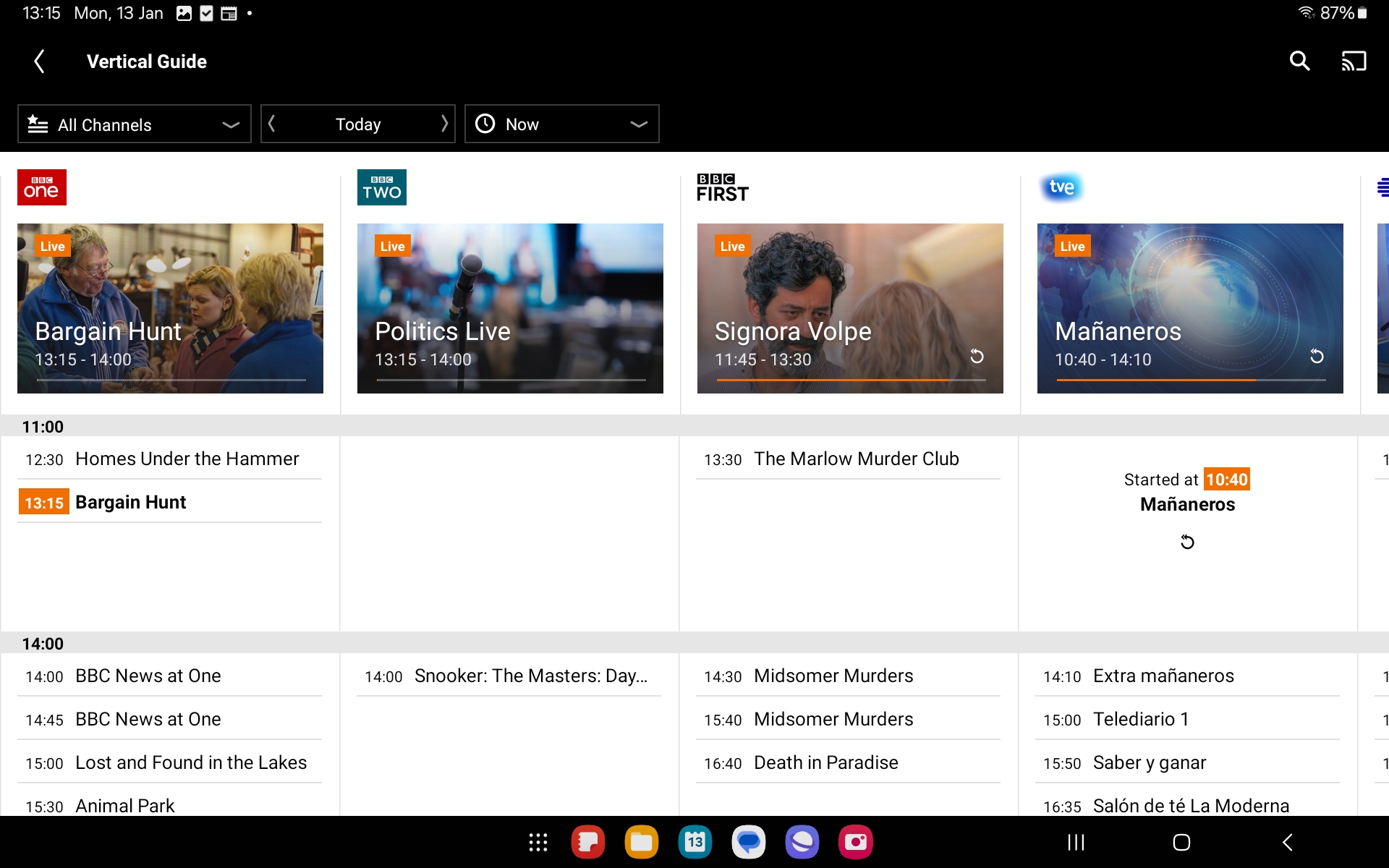Select The Marlow Murder Club listing
Image resolution: width=1389 pixels, height=868 pixels.
856,459
